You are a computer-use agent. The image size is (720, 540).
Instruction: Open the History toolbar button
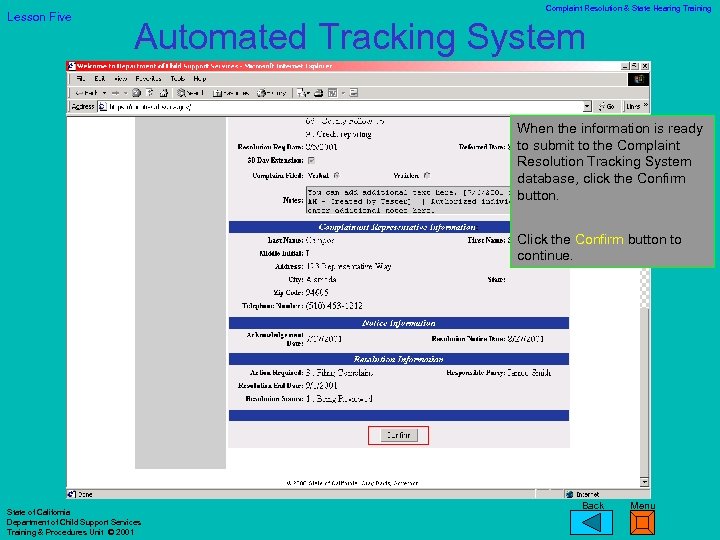click(x=271, y=93)
